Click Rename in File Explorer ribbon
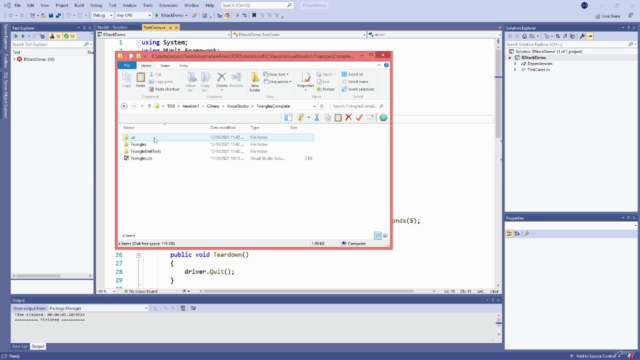Image resolution: width=640 pixels, height=360 pixels. (x=236, y=80)
